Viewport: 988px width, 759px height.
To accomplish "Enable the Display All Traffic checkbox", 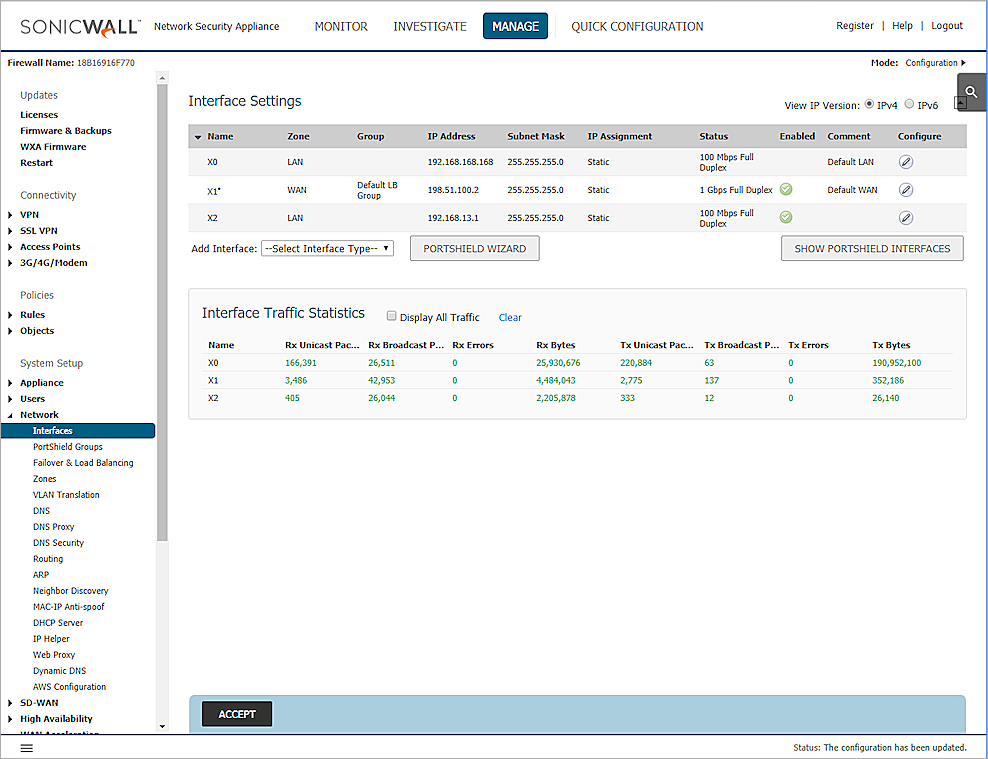I will click(392, 317).
